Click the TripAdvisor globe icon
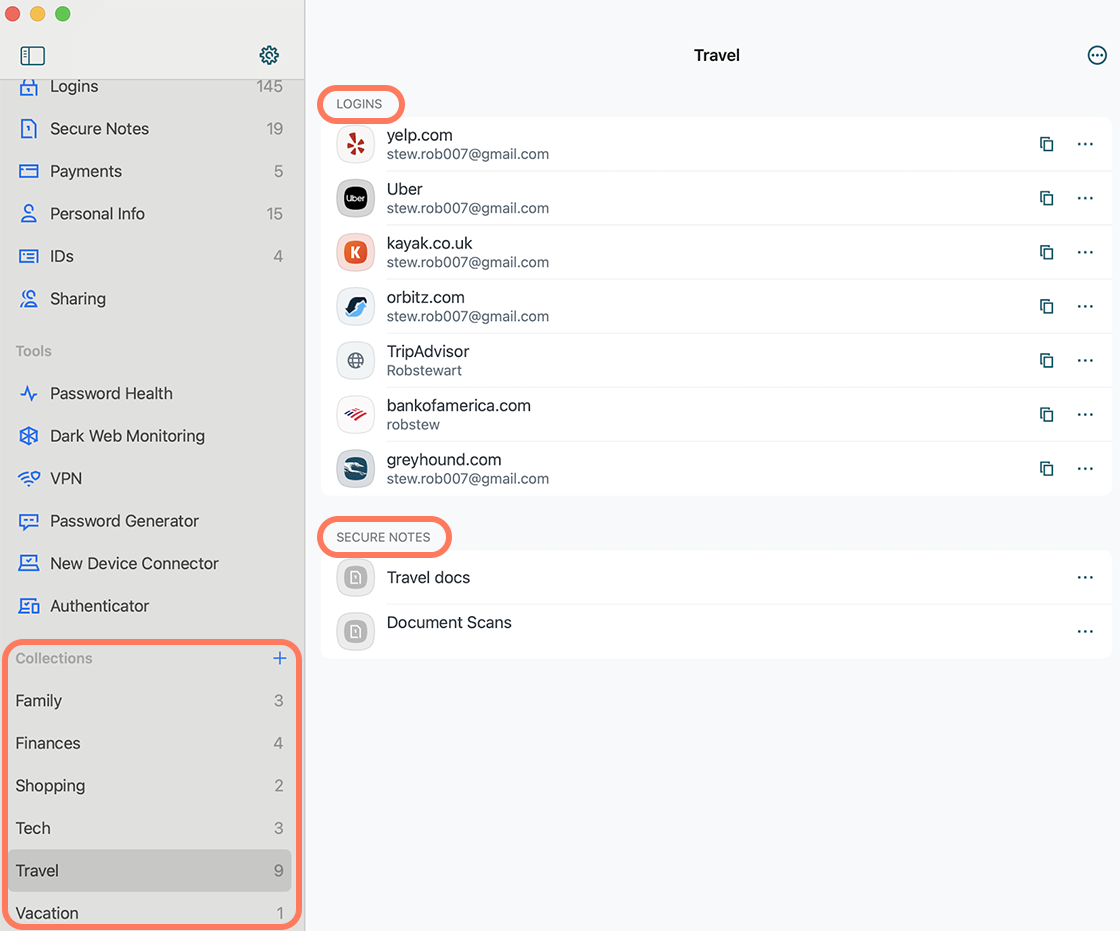 [355, 360]
